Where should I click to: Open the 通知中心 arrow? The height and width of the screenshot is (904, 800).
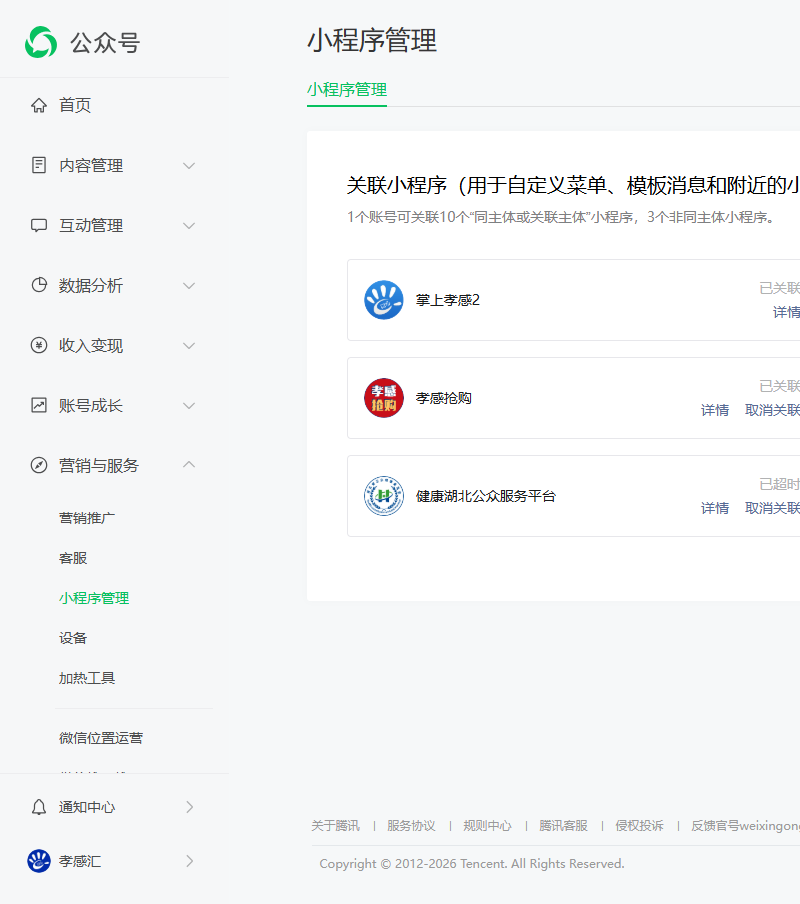190,807
